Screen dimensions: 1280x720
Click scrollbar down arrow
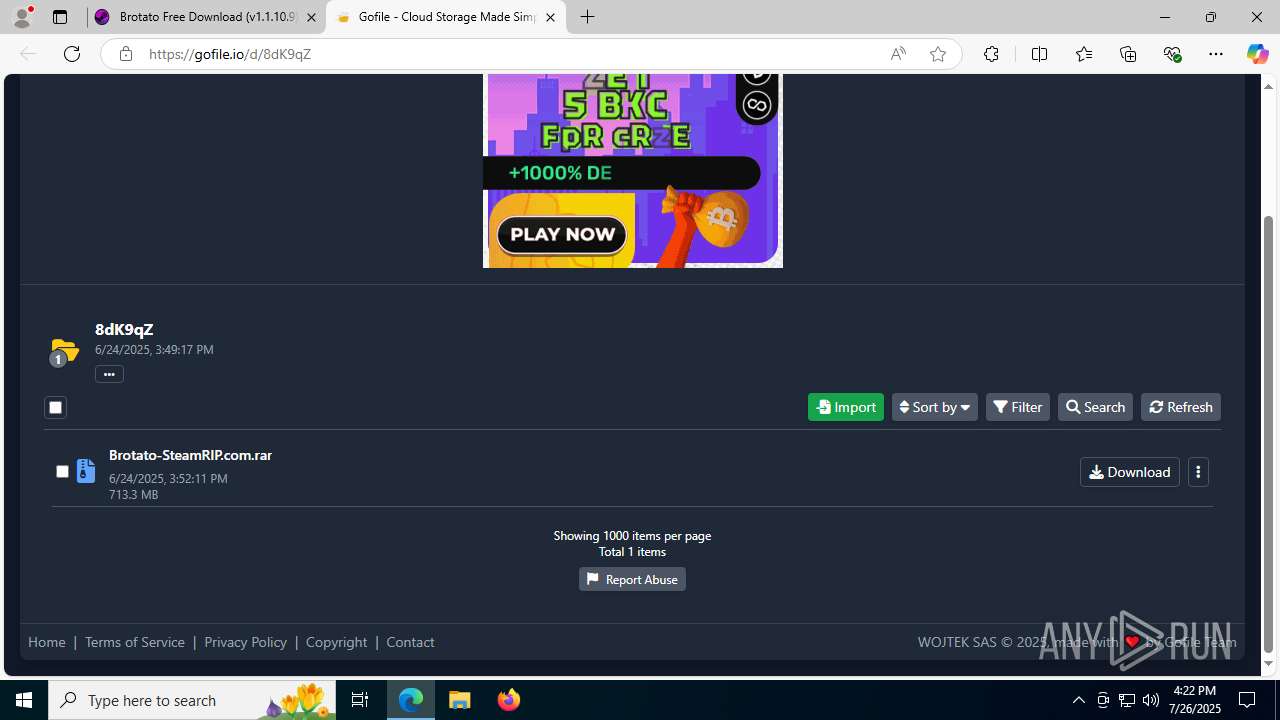coord(1269,664)
